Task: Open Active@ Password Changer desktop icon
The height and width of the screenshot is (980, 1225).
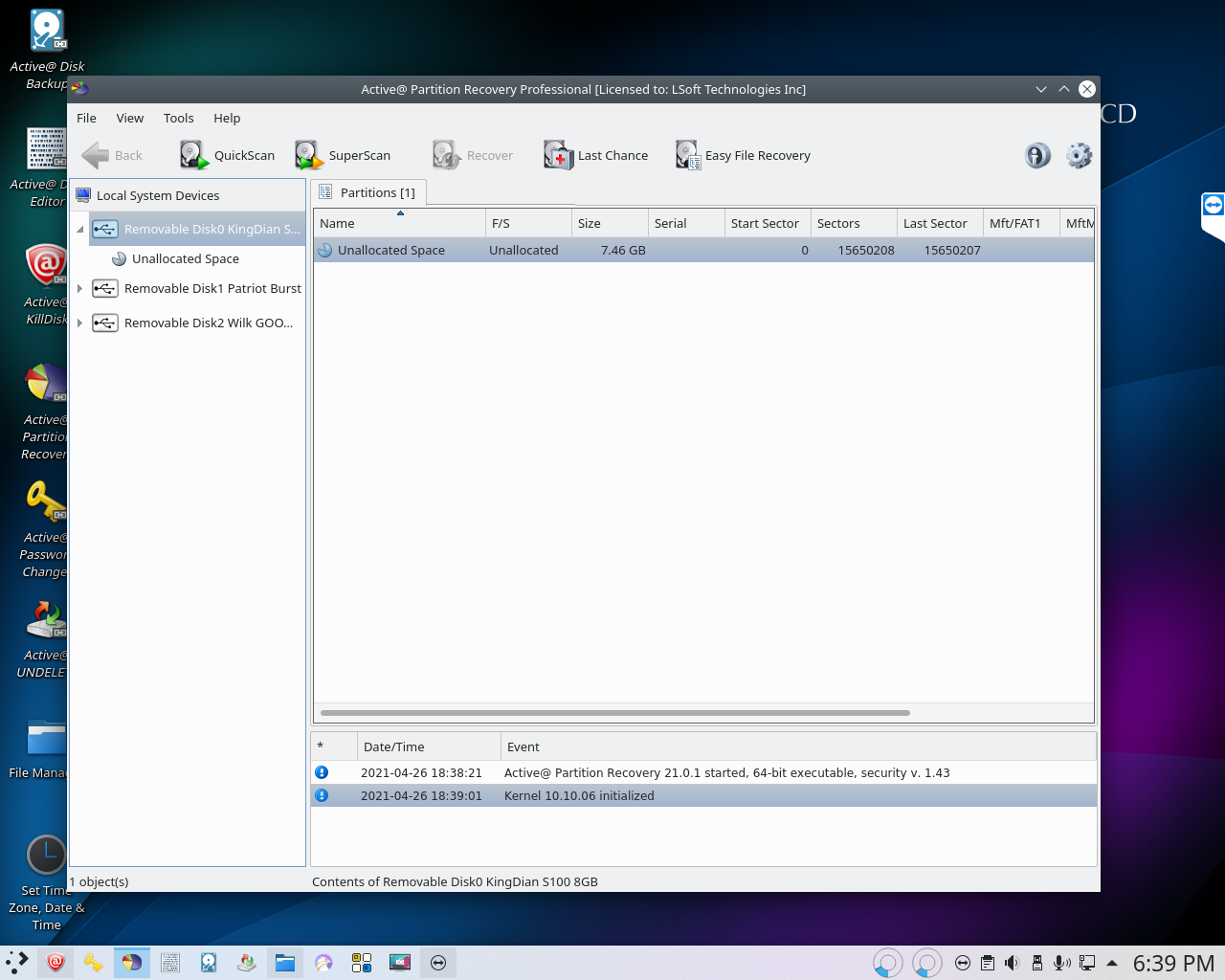Action: point(43,528)
